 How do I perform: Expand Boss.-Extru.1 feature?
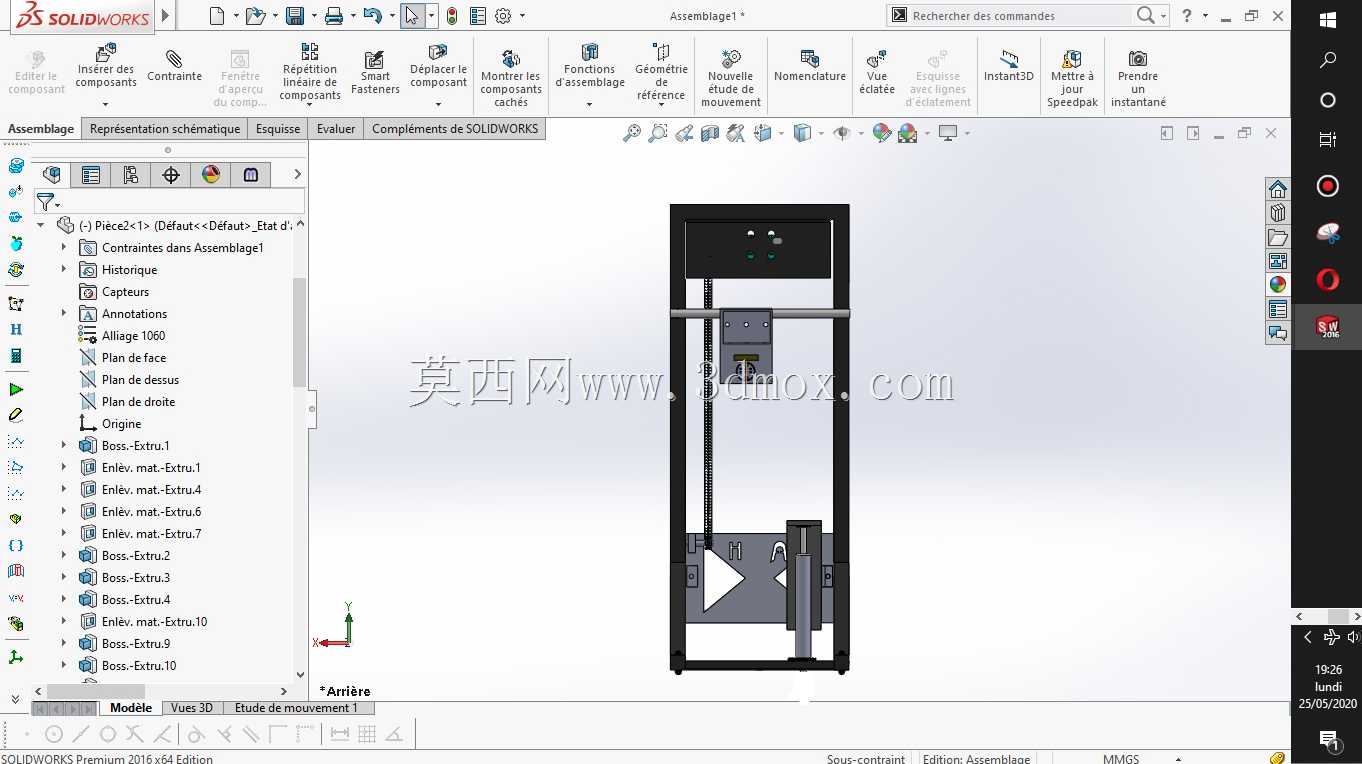64,445
